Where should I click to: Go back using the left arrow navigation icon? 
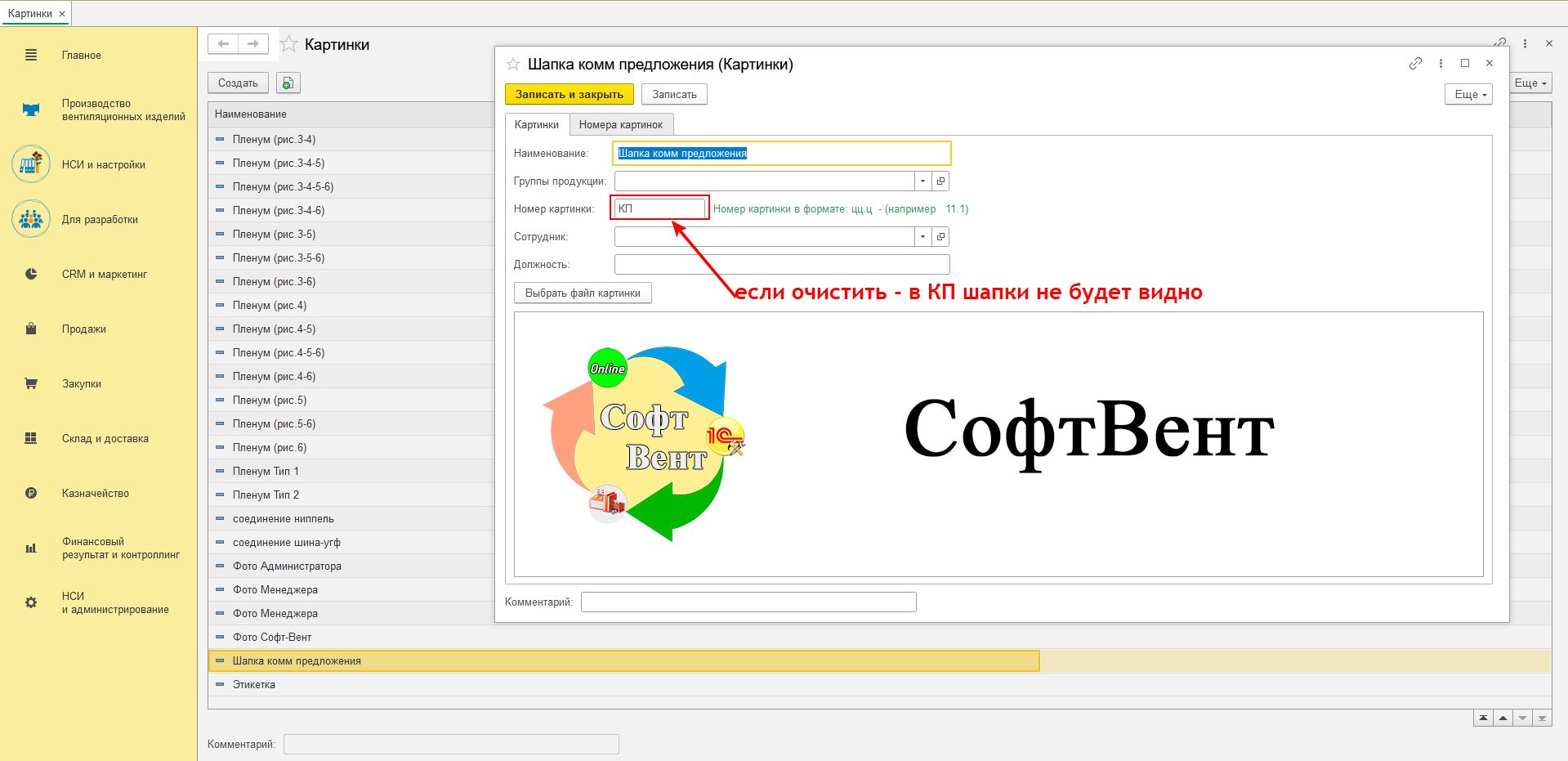(223, 44)
